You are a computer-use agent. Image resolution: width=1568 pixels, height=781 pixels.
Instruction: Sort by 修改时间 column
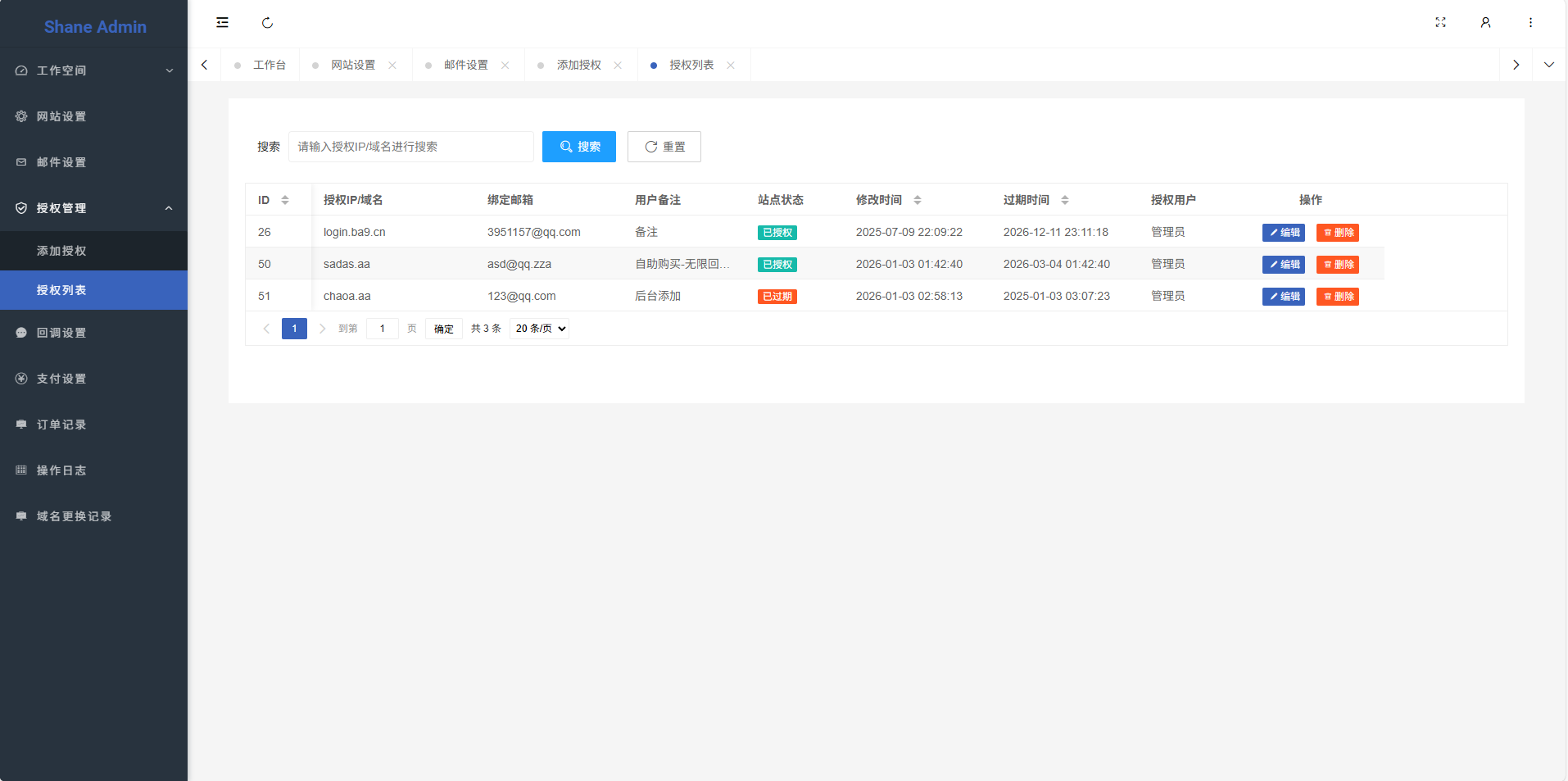pyautogui.click(x=918, y=200)
